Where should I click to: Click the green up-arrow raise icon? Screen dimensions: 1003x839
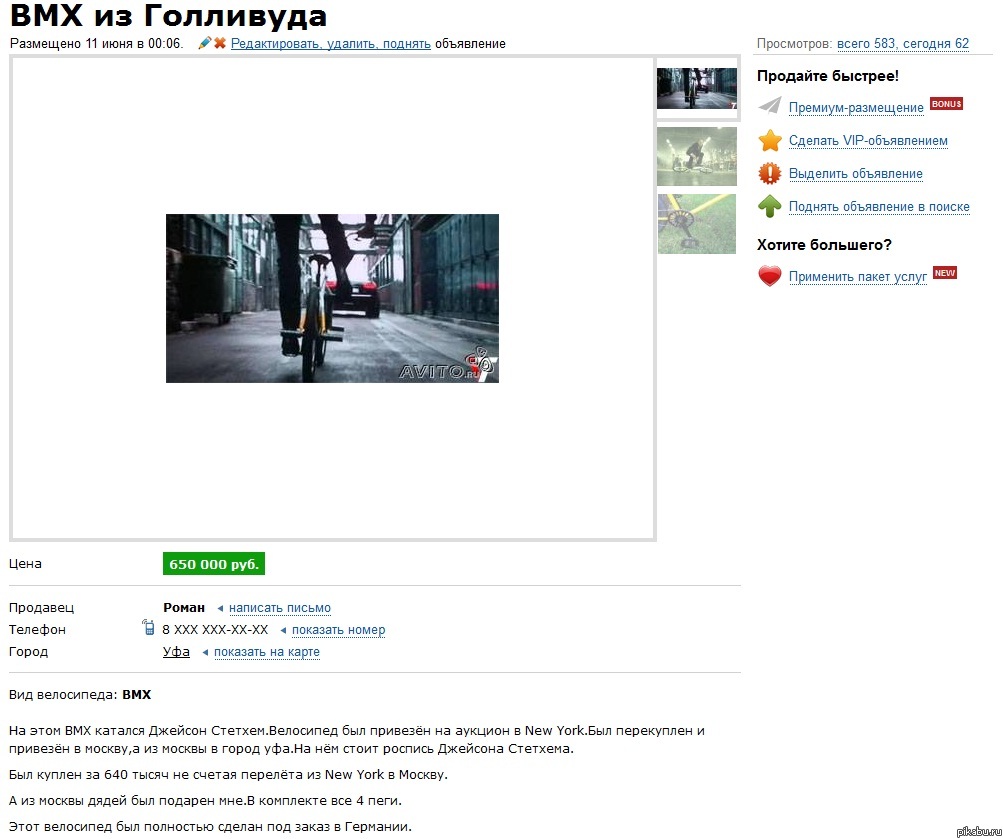point(770,206)
